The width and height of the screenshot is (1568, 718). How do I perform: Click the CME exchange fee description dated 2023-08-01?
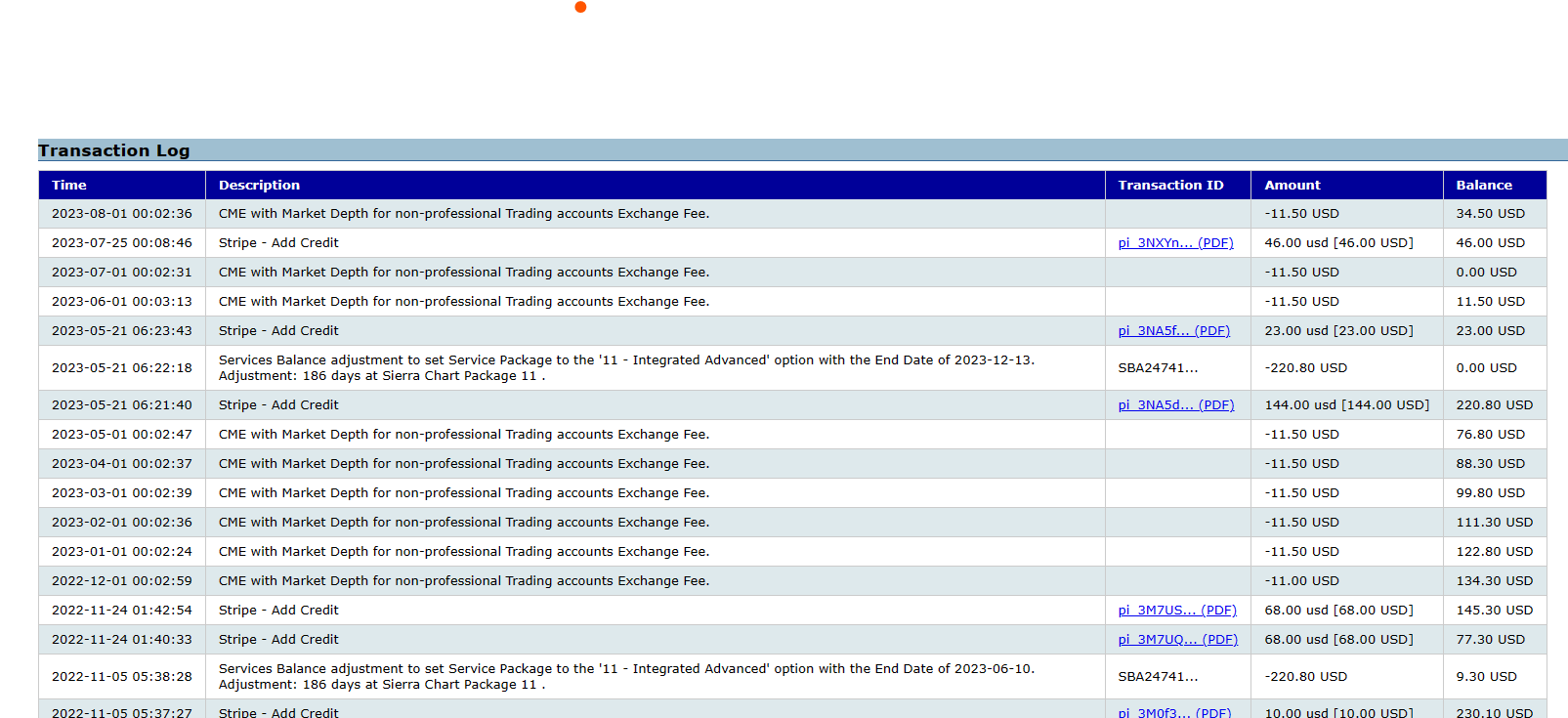tap(464, 214)
